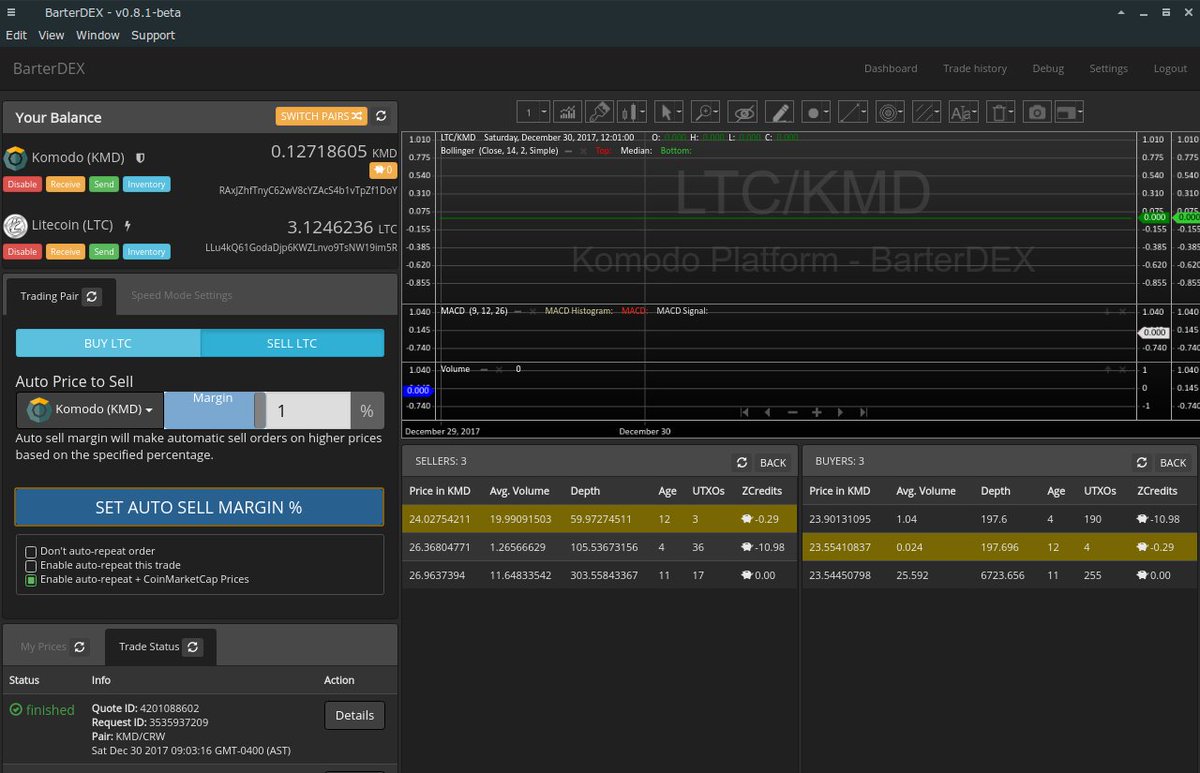Click SET AUTO SELL MARGIN % button

click(199, 507)
